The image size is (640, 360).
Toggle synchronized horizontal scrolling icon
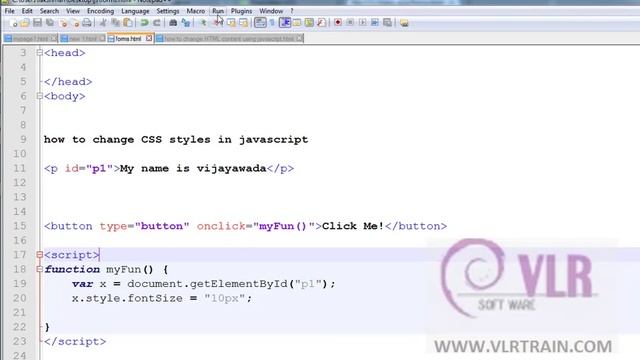click(x=244, y=23)
